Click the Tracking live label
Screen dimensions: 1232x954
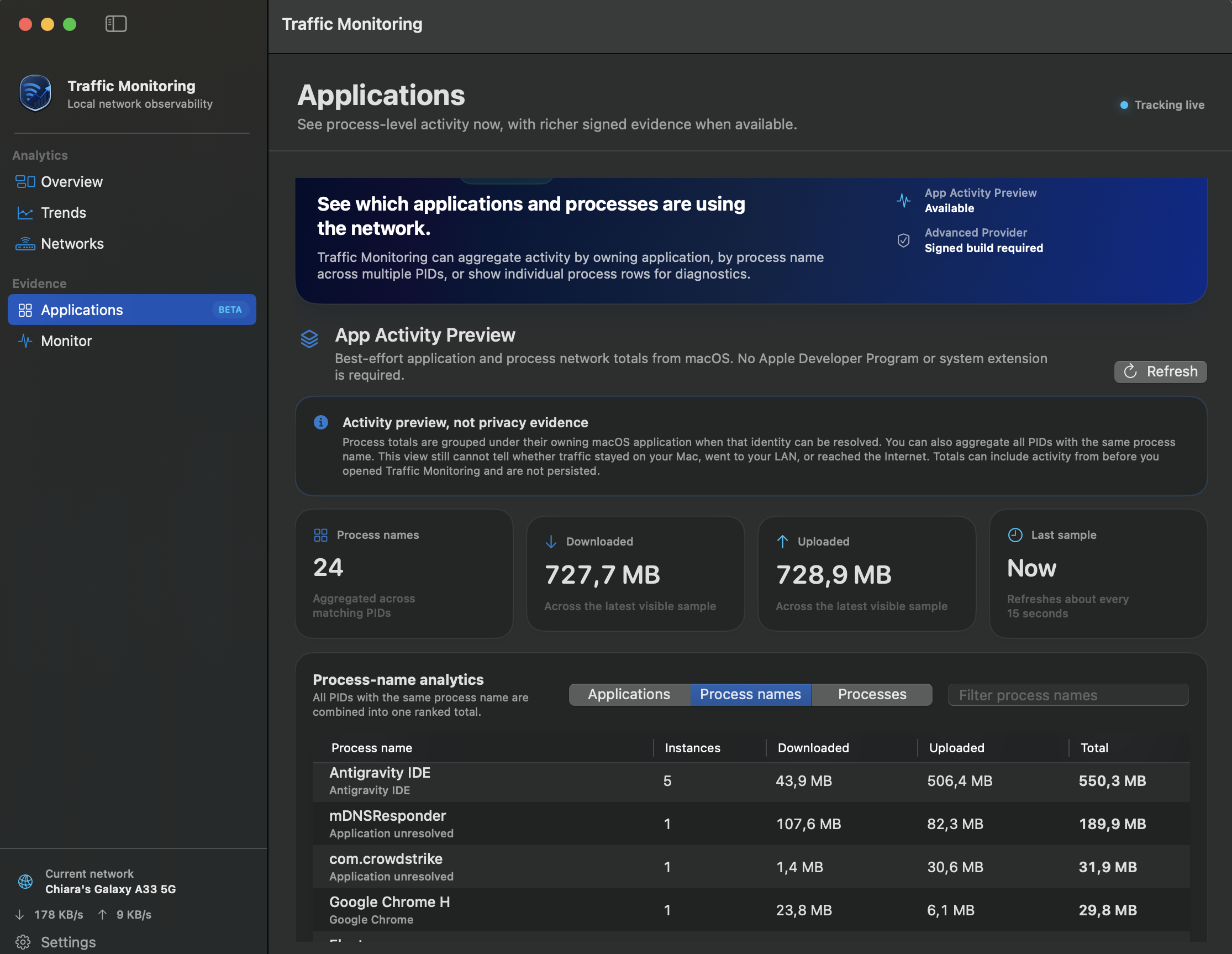click(x=1170, y=105)
